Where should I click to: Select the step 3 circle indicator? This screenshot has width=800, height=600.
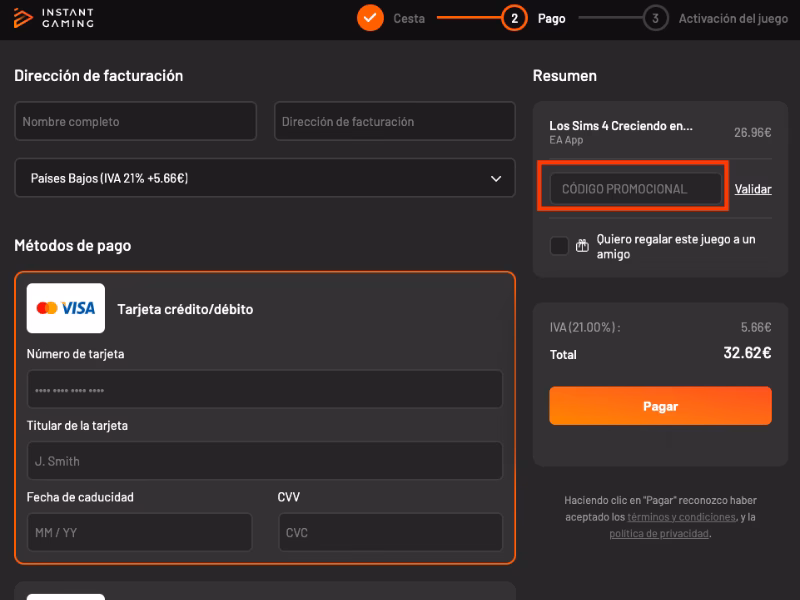tap(655, 18)
